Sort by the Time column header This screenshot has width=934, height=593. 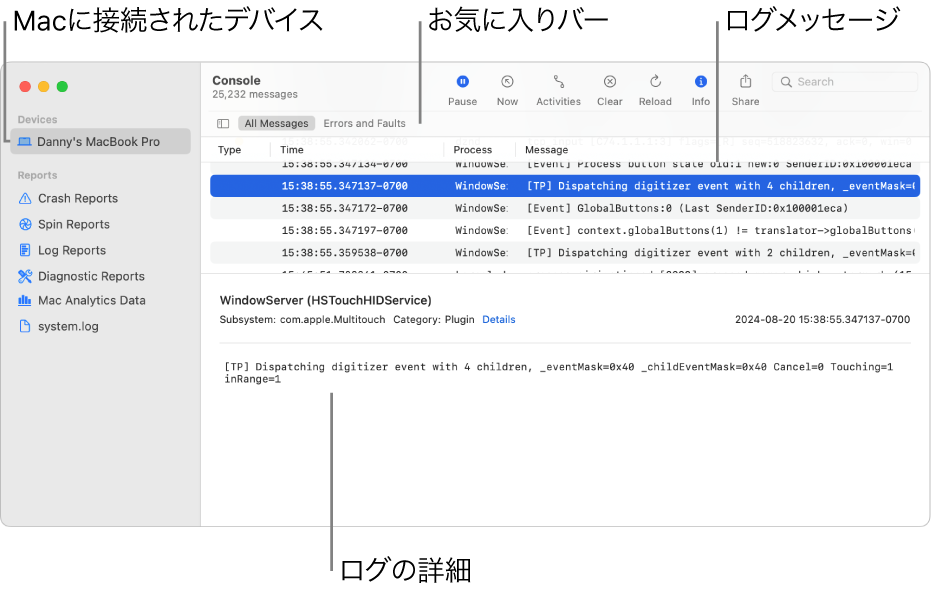(292, 150)
